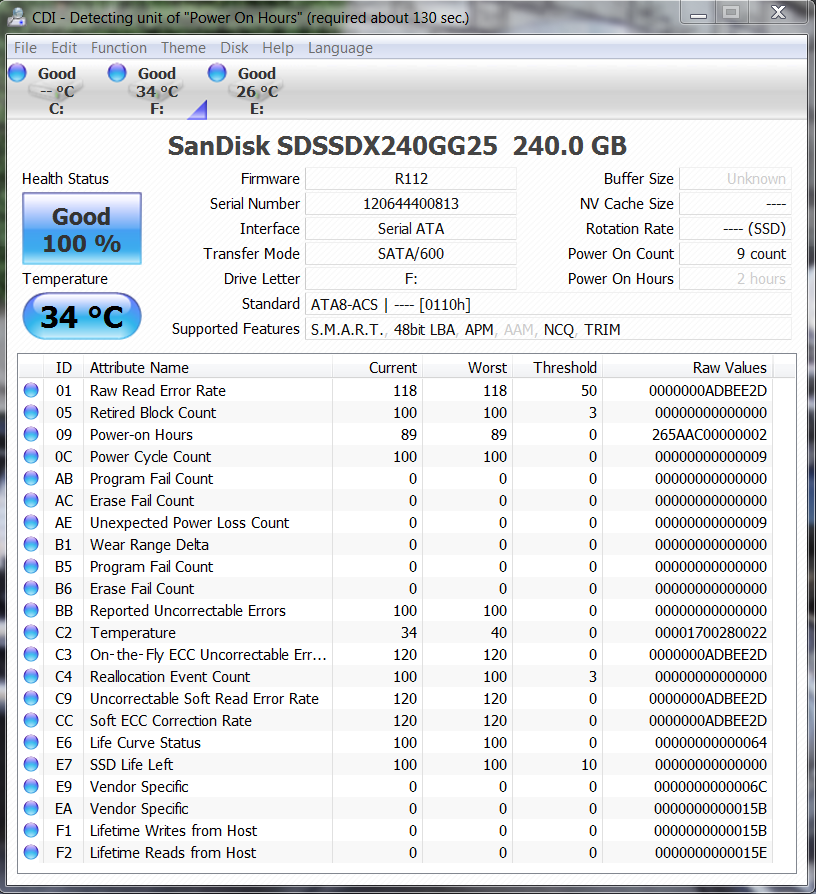Click the Attribute Name column header
This screenshot has width=816, height=894.
(x=139, y=367)
